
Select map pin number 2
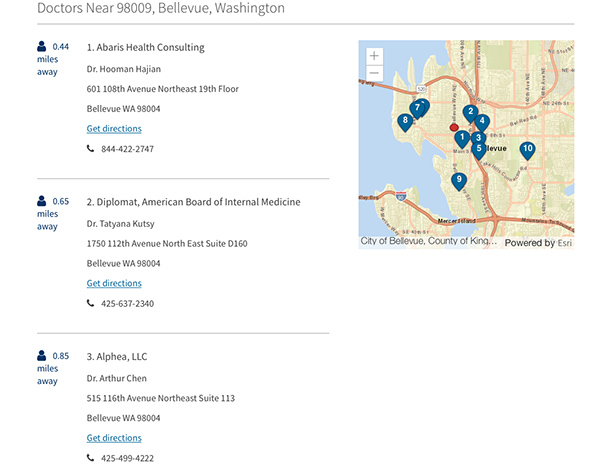470,112
